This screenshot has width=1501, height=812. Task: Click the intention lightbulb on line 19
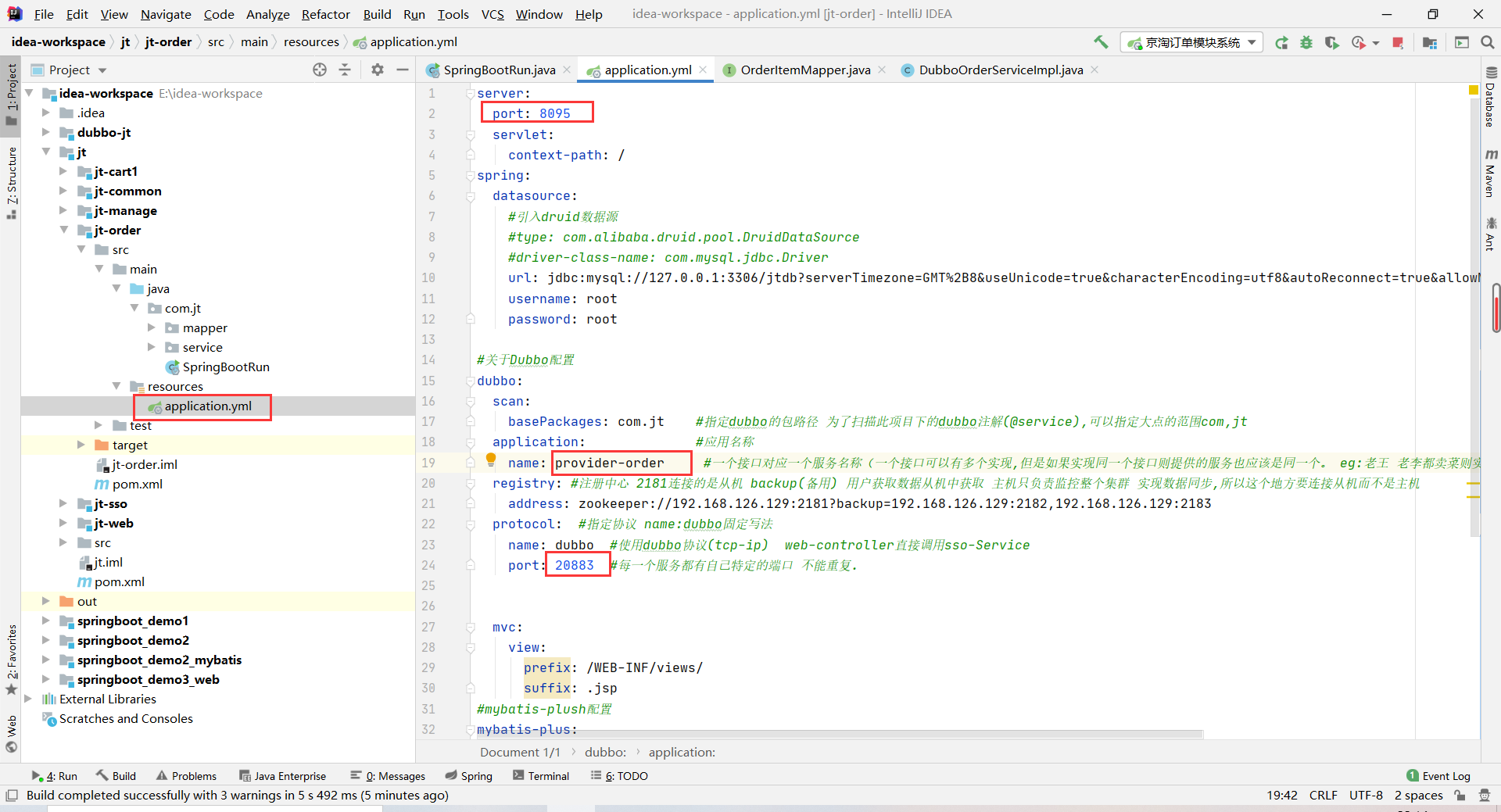pos(491,460)
